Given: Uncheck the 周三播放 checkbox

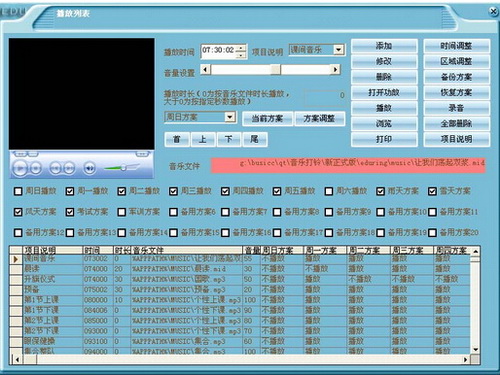Looking at the screenshot, I should point(173,191).
